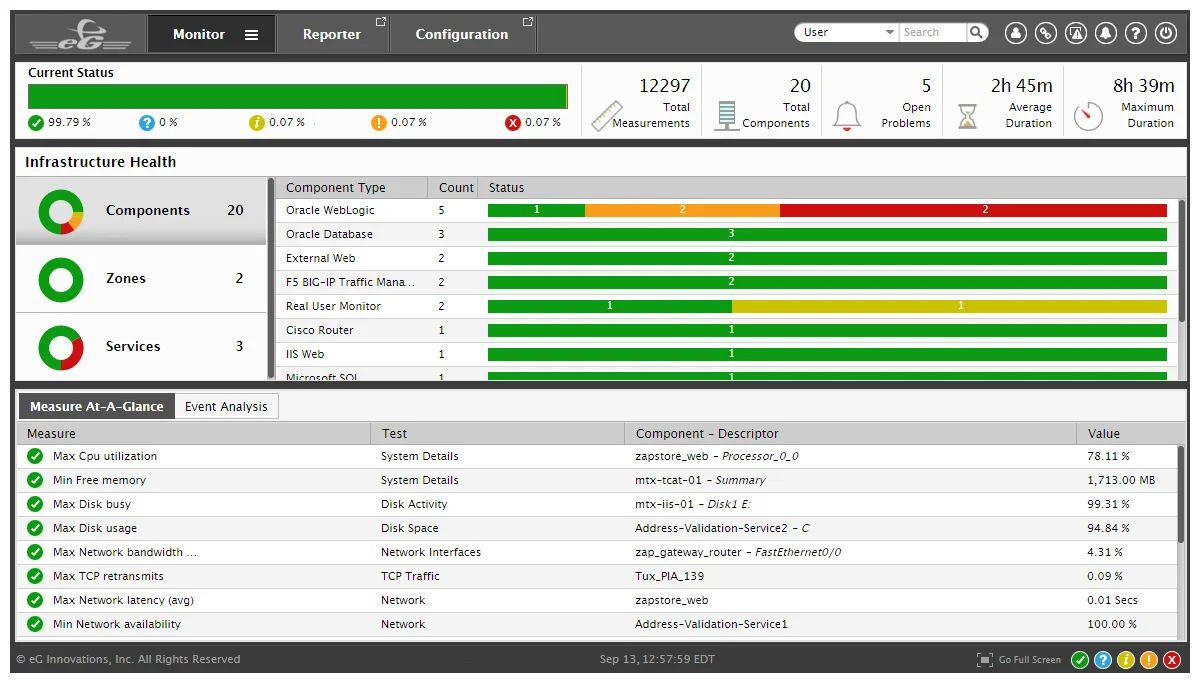Open the User dropdown in the search bar
The width and height of the screenshot is (1200, 683).
tap(846, 33)
